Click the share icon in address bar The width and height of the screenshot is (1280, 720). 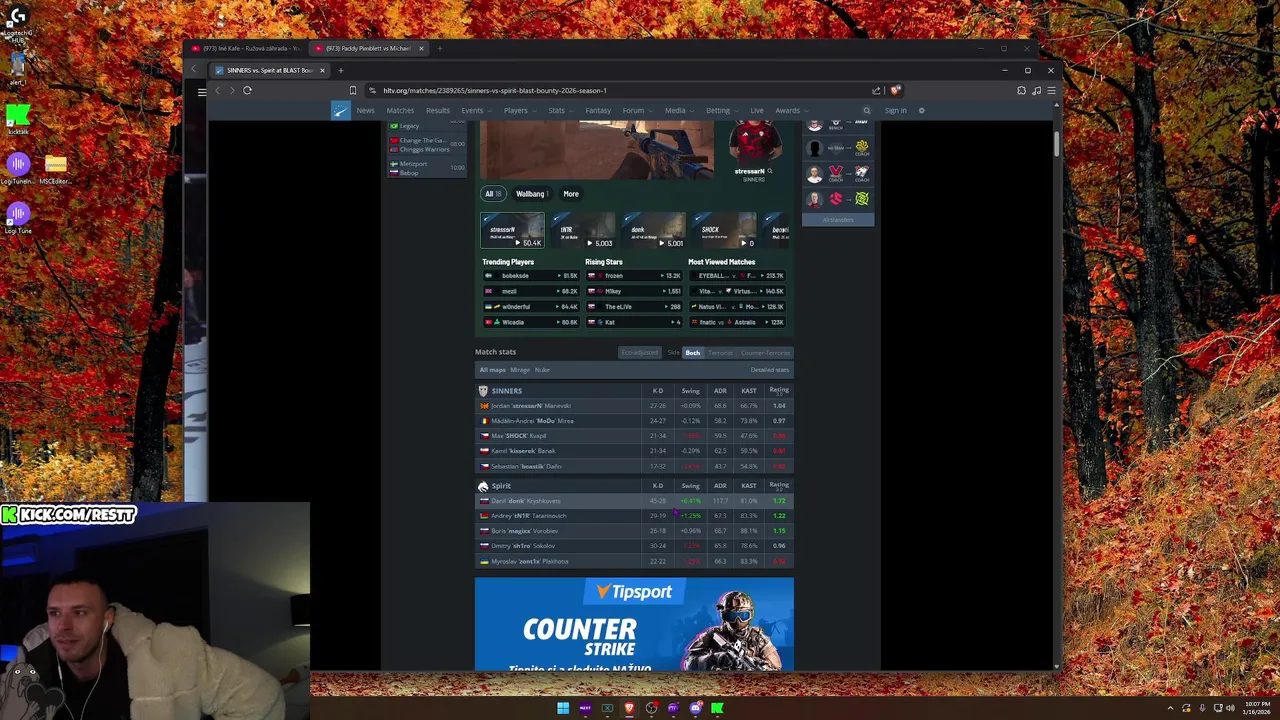tap(877, 91)
